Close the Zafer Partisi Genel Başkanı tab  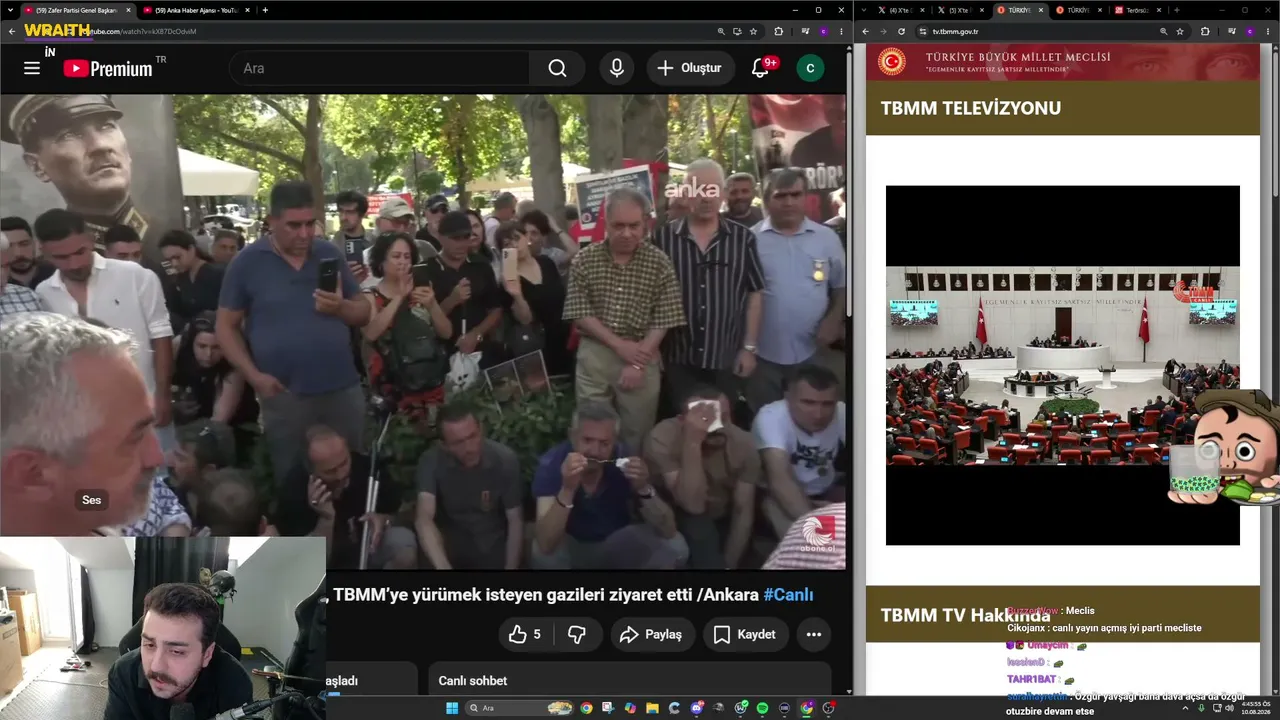tap(128, 10)
